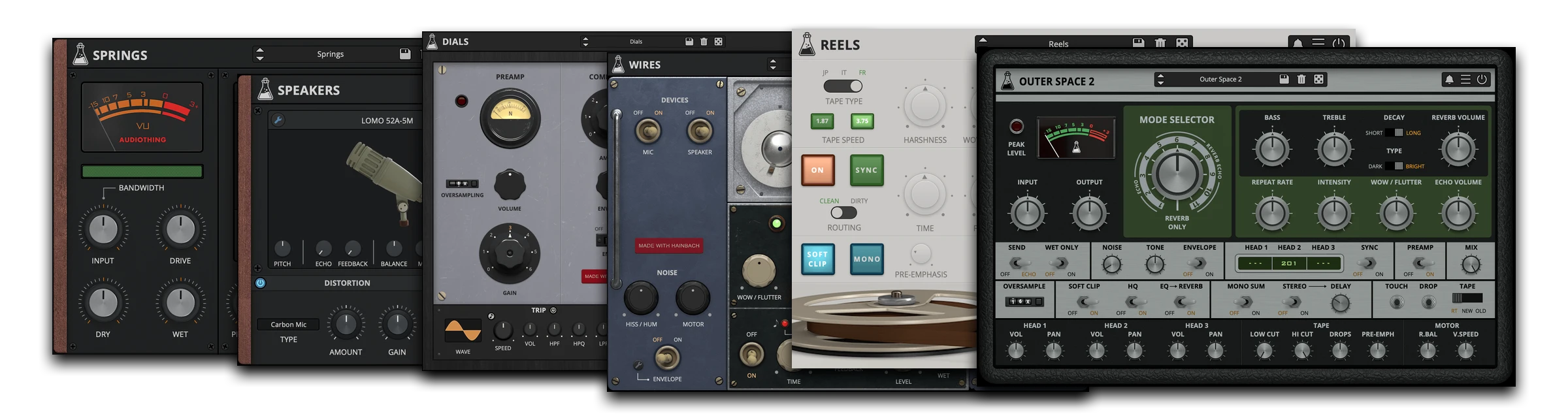Viewport: 1568px width, 418px height.
Task: Open the hamburger menu in Outer Space 2
Action: [1465, 79]
